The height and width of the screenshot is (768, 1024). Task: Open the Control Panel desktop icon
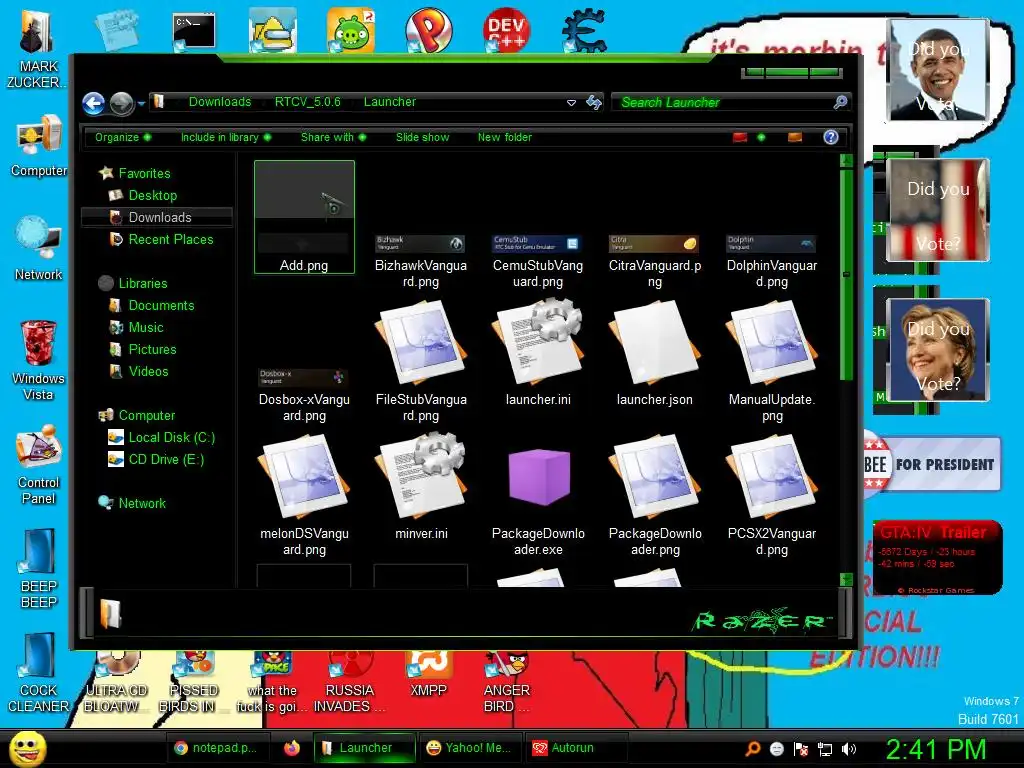(38, 465)
